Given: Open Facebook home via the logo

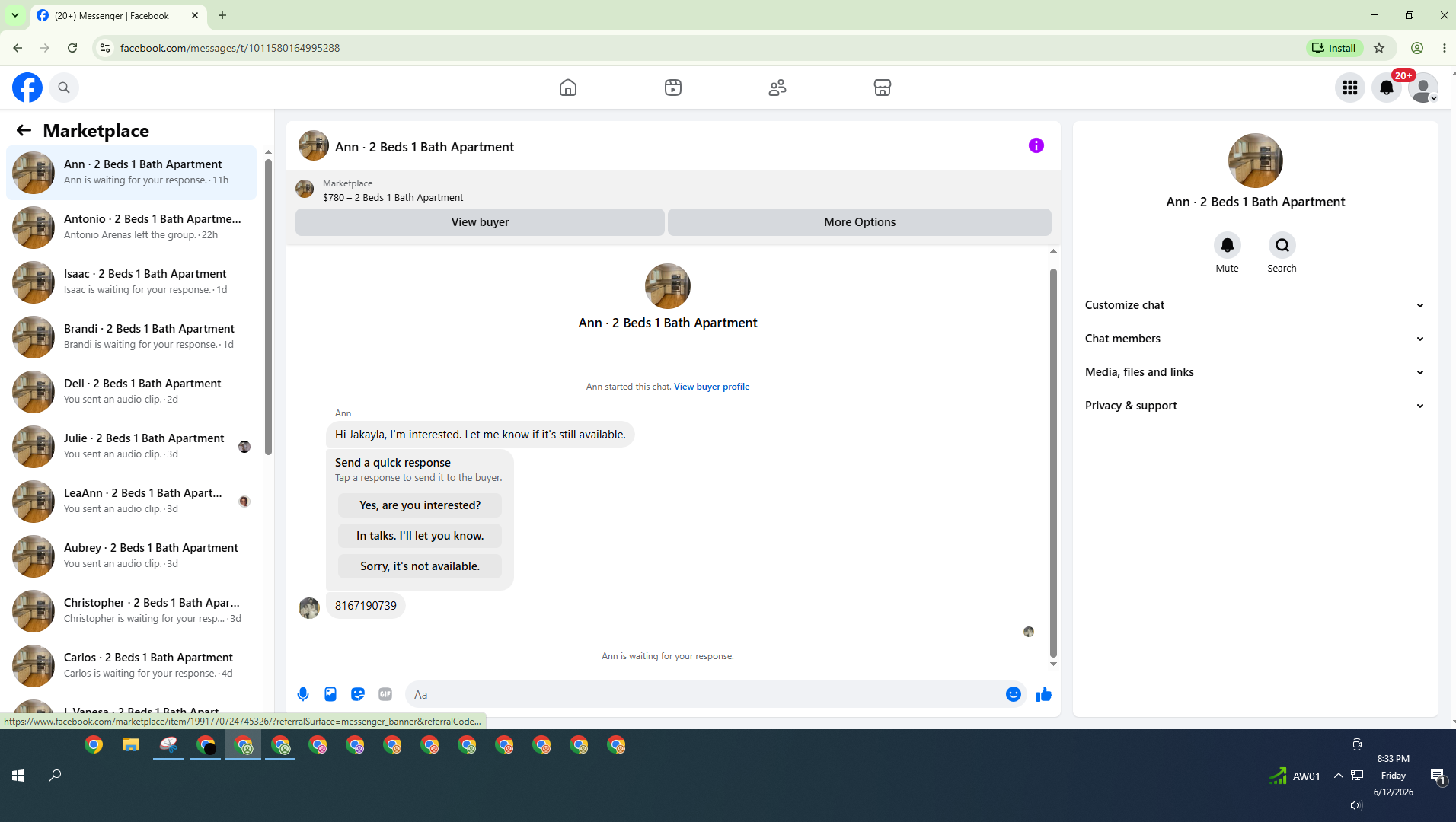Looking at the screenshot, I should click(27, 88).
